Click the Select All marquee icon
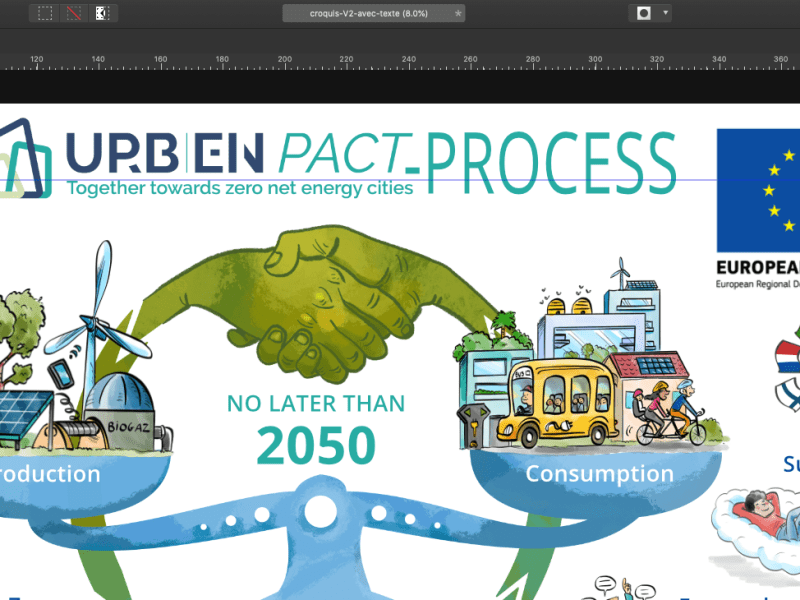The height and width of the screenshot is (600, 800). [45, 13]
